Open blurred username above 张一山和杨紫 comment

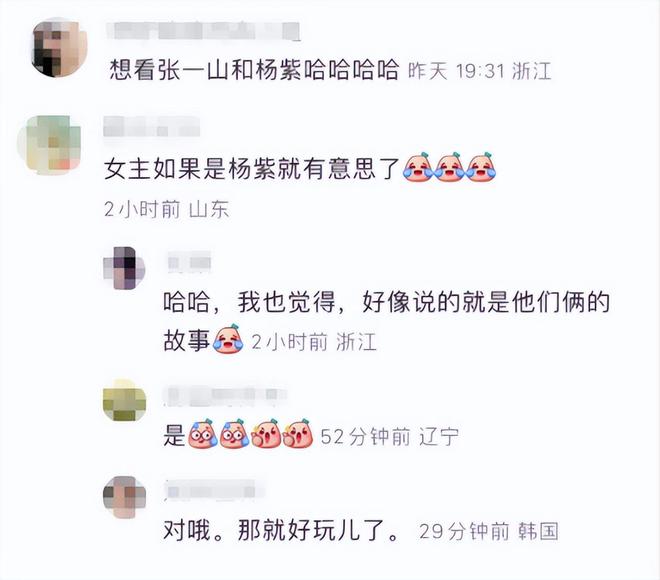(203, 31)
